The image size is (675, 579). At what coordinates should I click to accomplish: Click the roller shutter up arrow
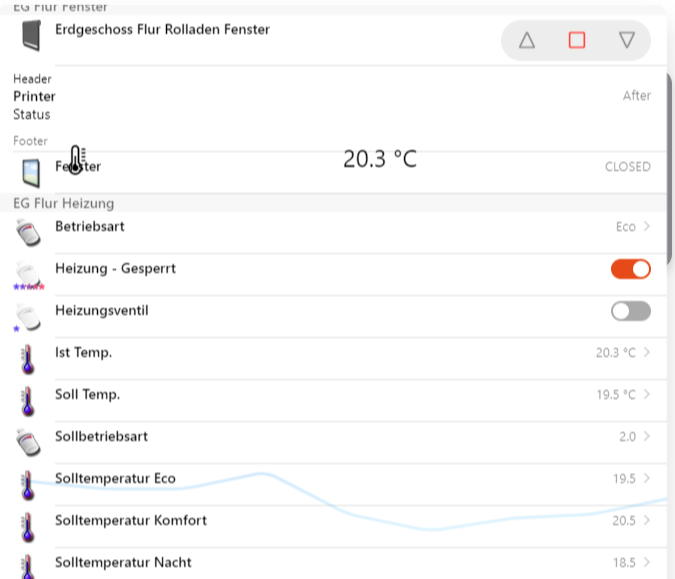527,40
